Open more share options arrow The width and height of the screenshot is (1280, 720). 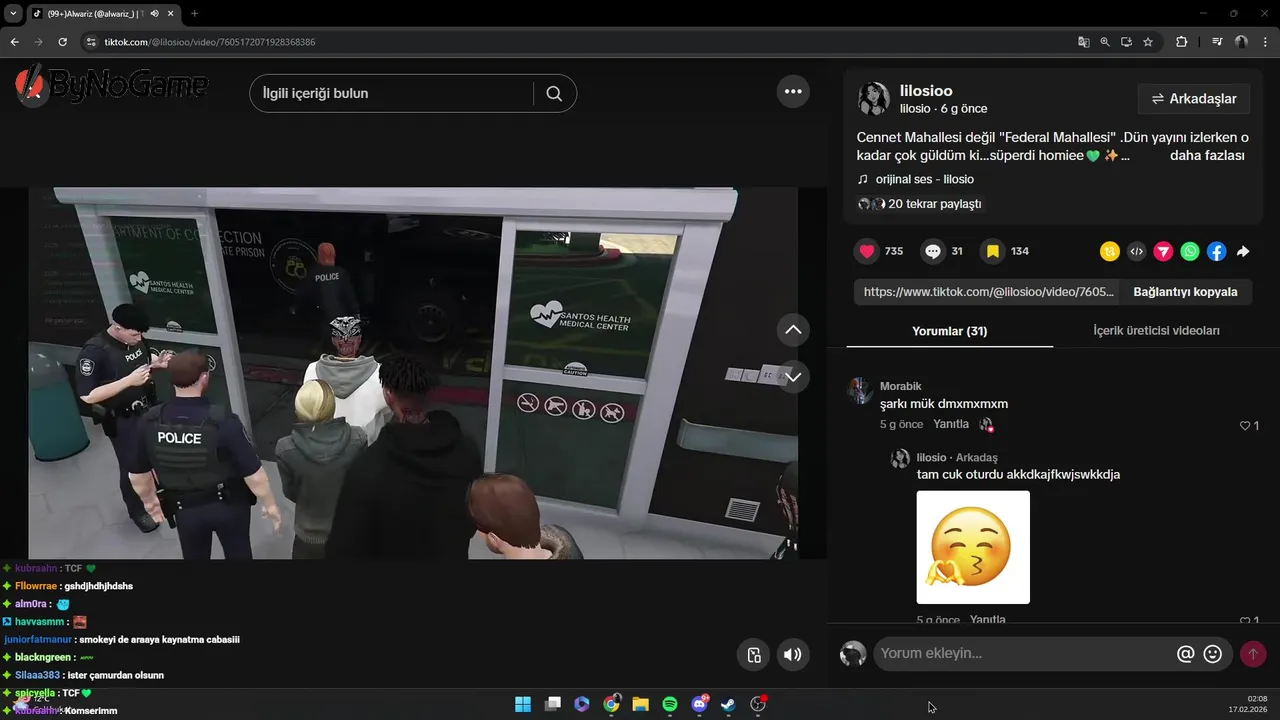[x=1243, y=252]
